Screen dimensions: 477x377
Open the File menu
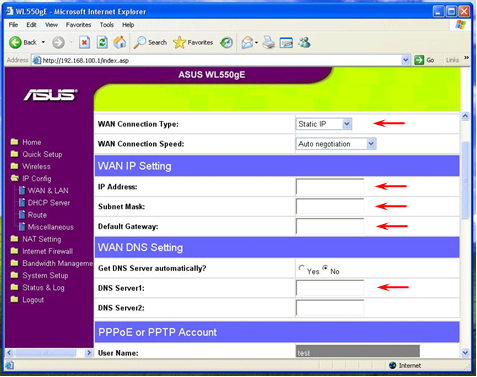coord(13,25)
